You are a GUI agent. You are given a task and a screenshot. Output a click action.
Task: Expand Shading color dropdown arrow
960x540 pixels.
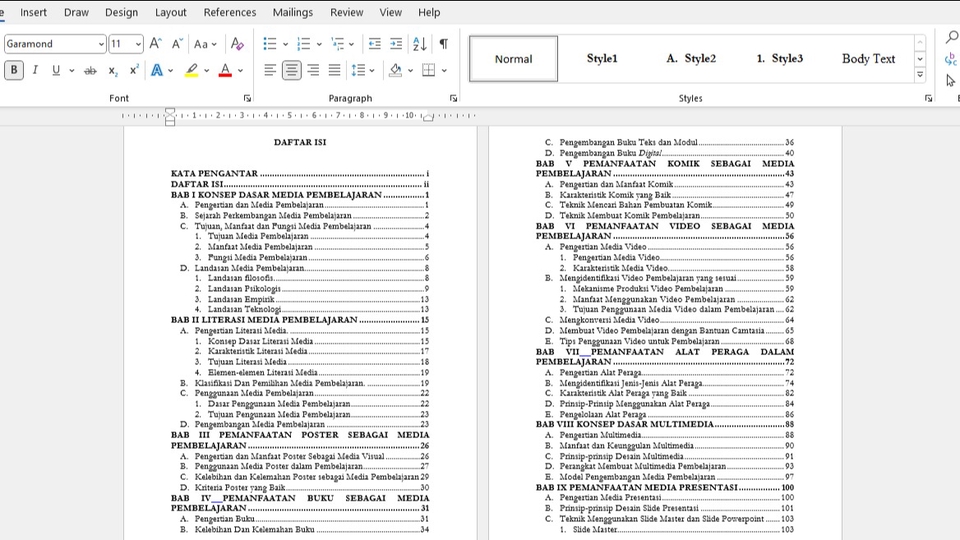pyautogui.click(x=410, y=70)
